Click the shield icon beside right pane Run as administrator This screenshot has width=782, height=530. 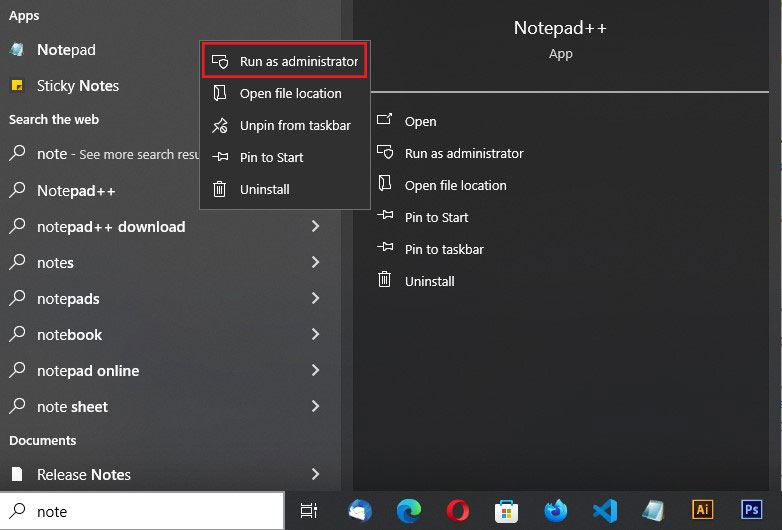pyautogui.click(x=385, y=152)
